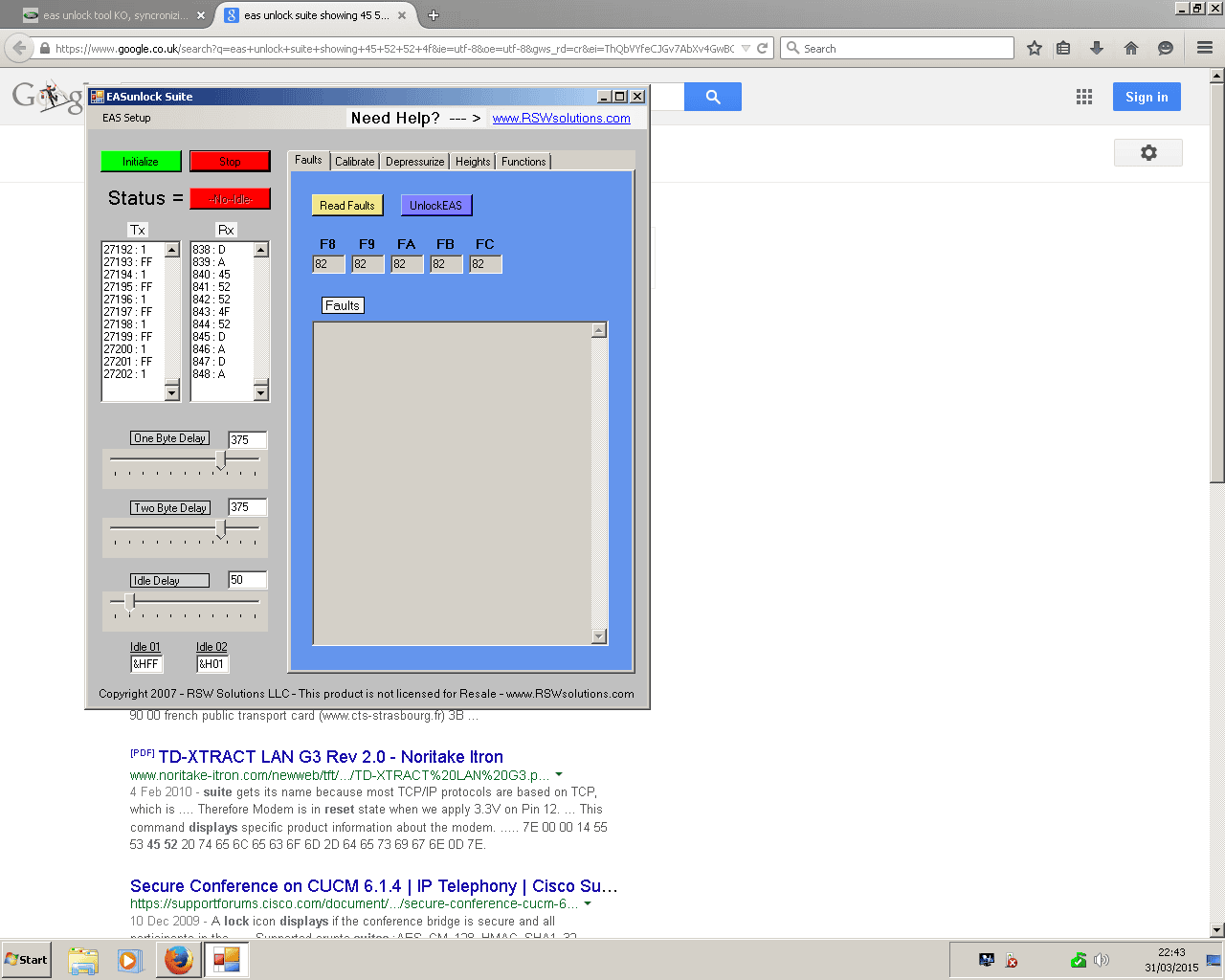Image resolution: width=1225 pixels, height=980 pixels.
Task: Open the file explorer taskbar icon
Action: point(83,960)
